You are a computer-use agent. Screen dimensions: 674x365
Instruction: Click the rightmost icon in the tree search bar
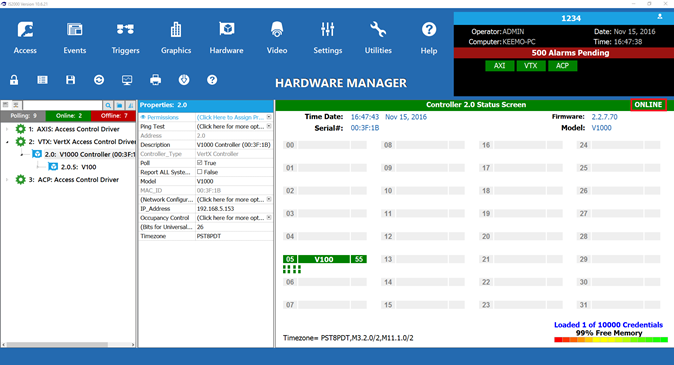131,105
